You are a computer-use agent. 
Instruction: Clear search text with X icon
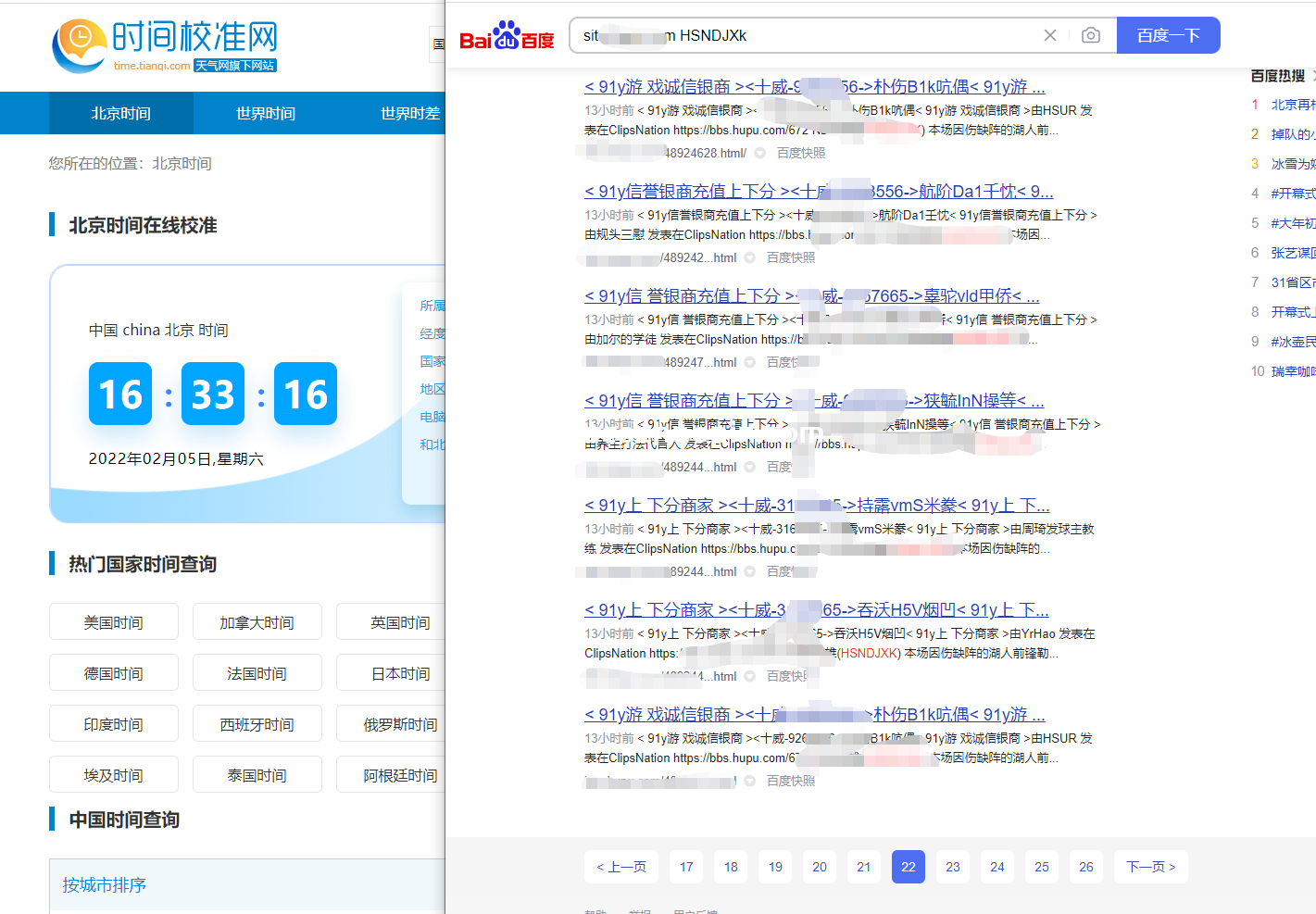(x=1049, y=35)
